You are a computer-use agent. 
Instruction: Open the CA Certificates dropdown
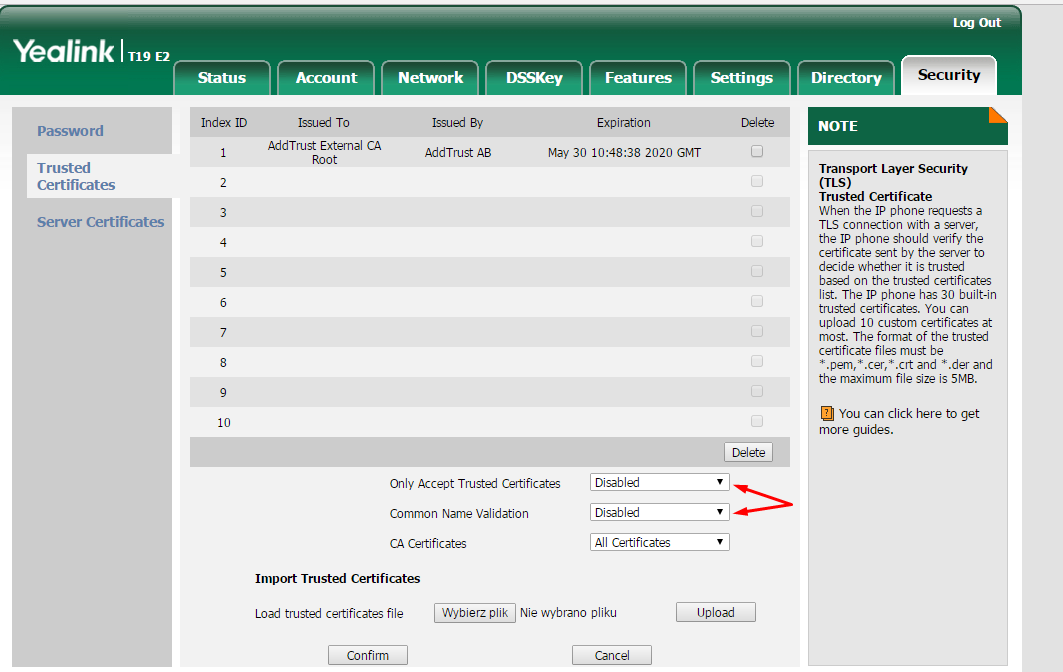click(659, 543)
